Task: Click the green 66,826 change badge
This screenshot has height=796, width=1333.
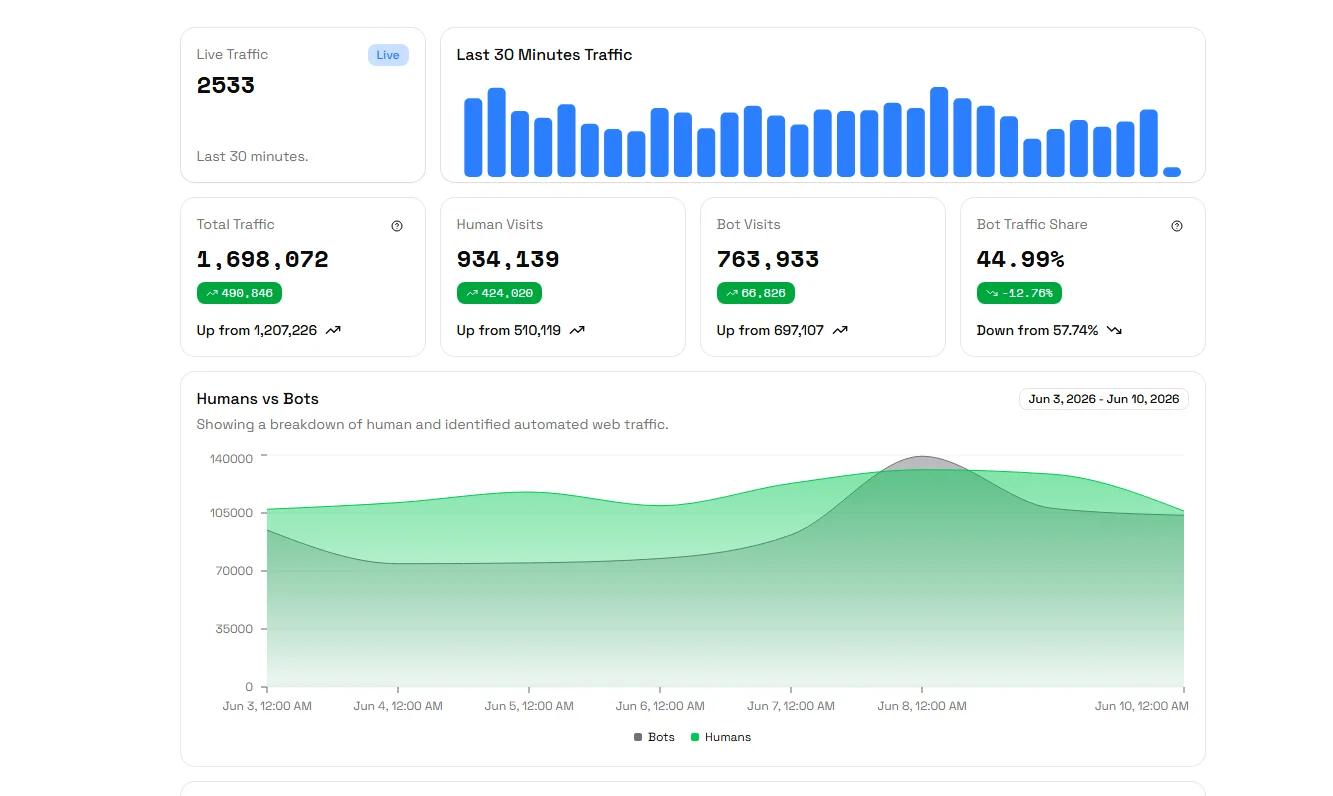Action: pos(756,293)
